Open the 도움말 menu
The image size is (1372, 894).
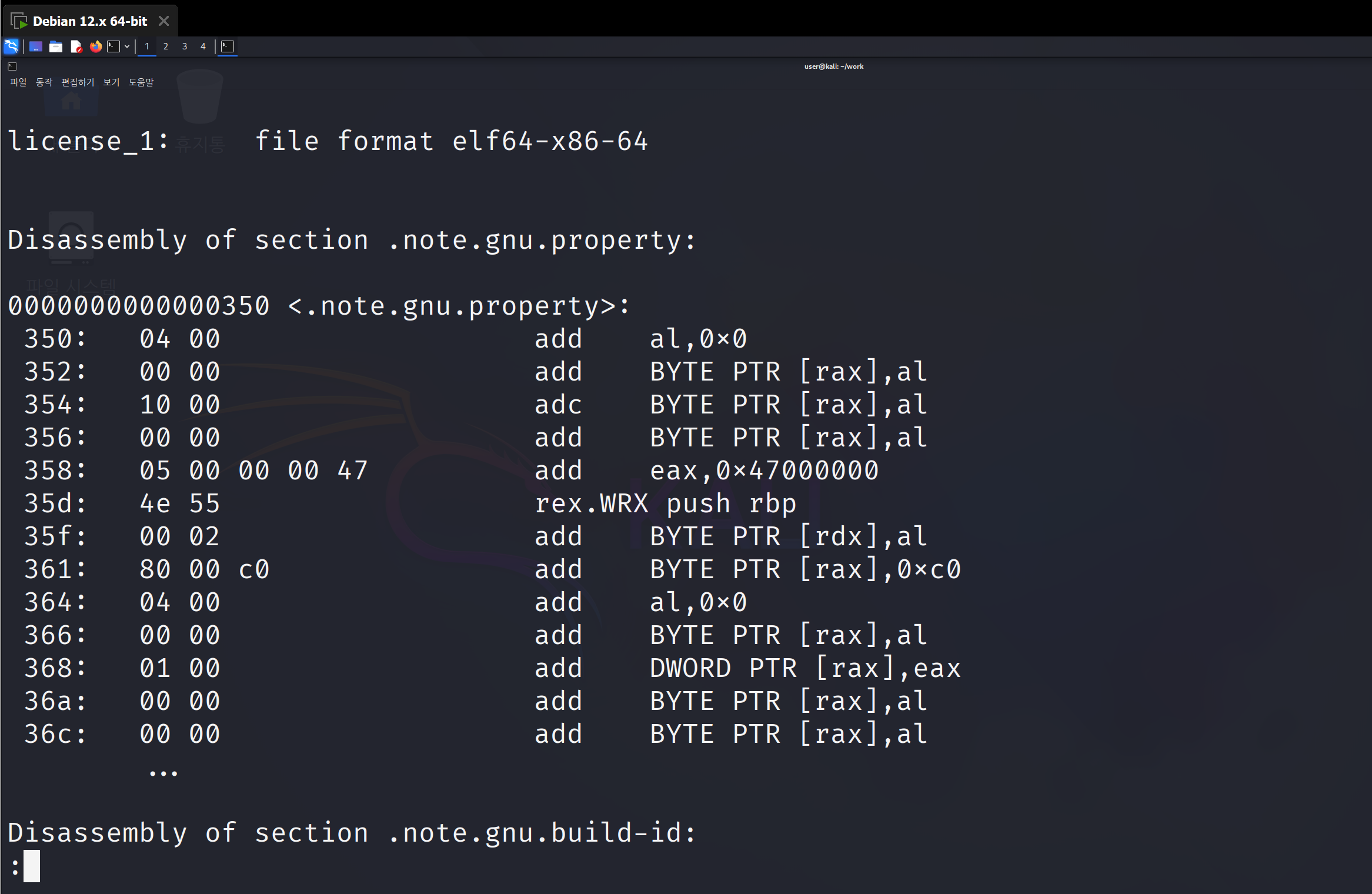coord(141,82)
